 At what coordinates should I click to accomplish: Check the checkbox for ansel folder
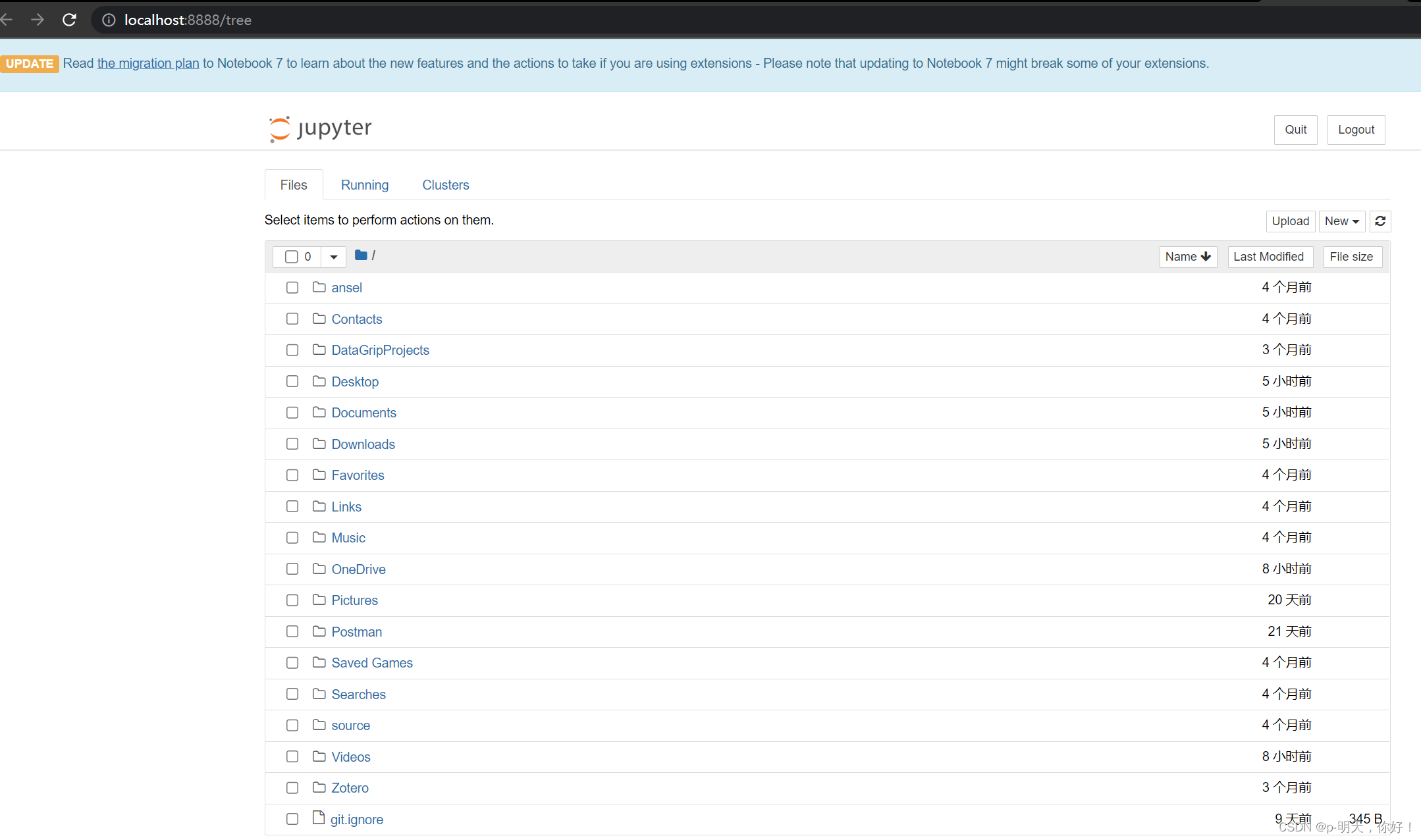(292, 288)
